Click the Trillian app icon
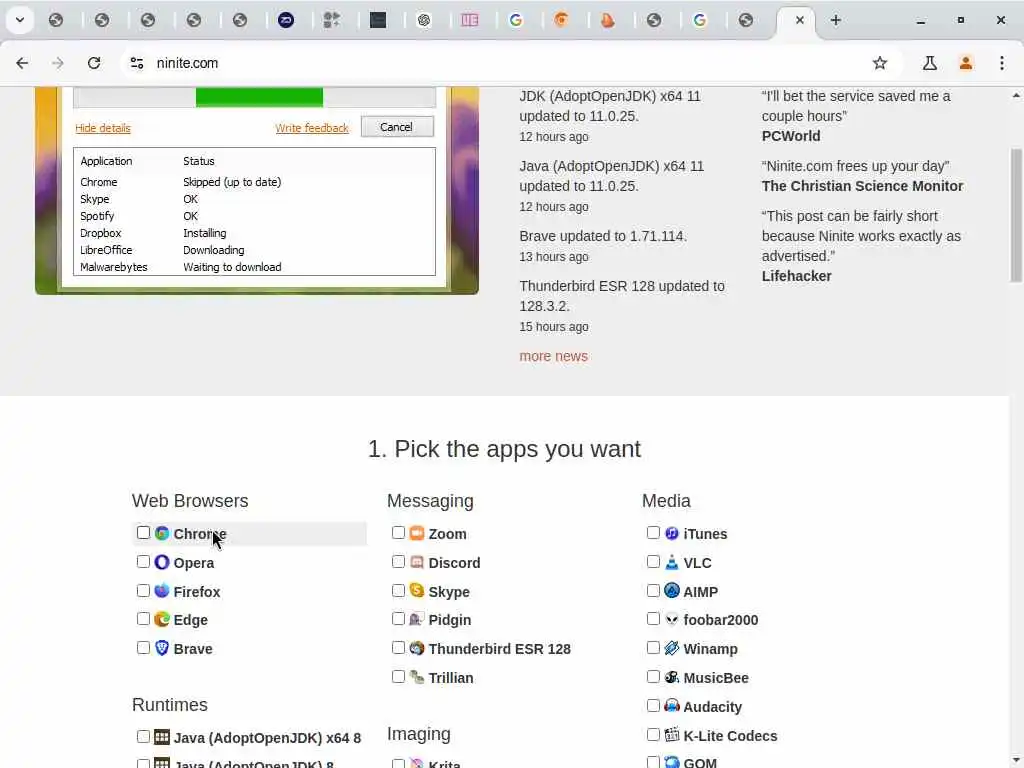The image size is (1024, 768). pyautogui.click(x=417, y=677)
